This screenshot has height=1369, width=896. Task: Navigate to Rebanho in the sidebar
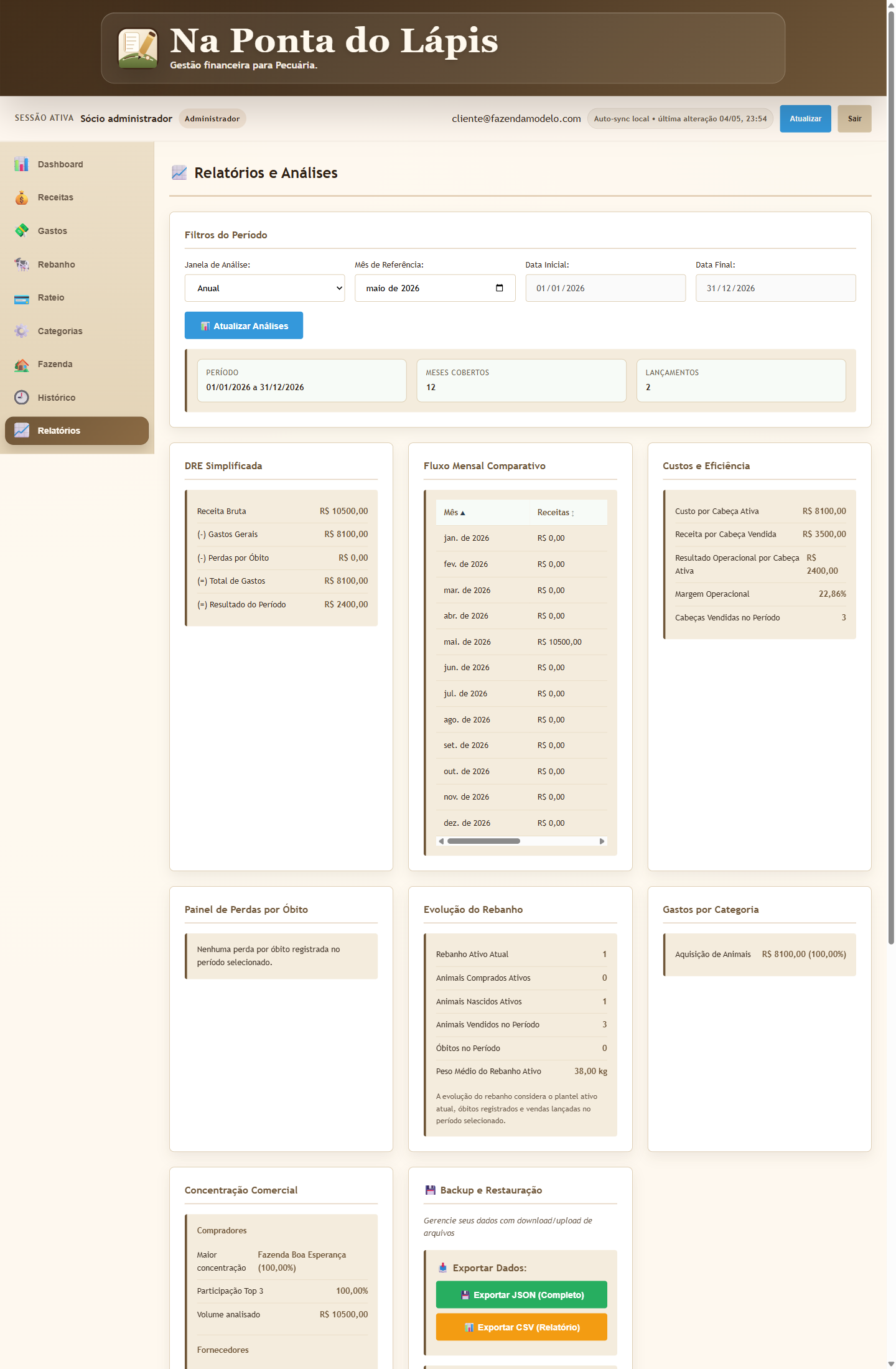click(77, 264)
